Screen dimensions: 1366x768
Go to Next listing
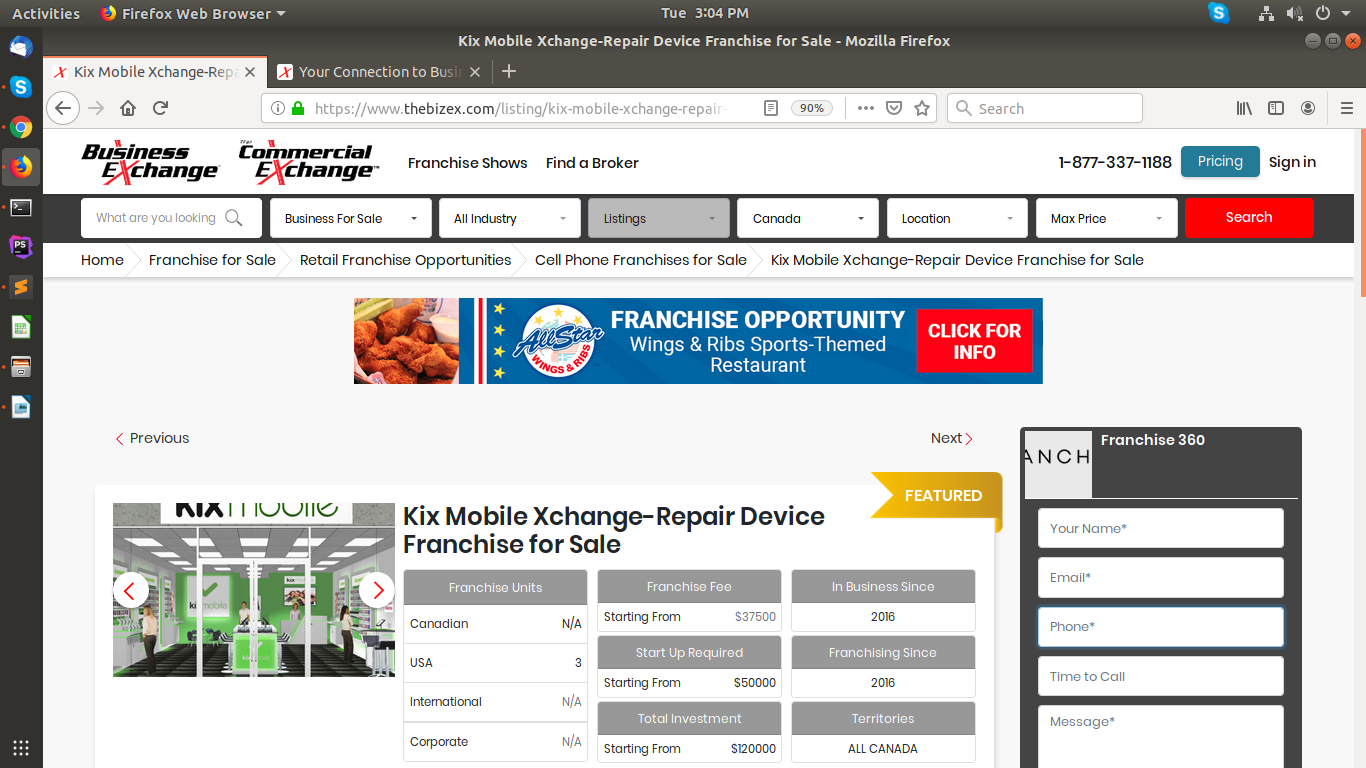(x=951, y=438)
